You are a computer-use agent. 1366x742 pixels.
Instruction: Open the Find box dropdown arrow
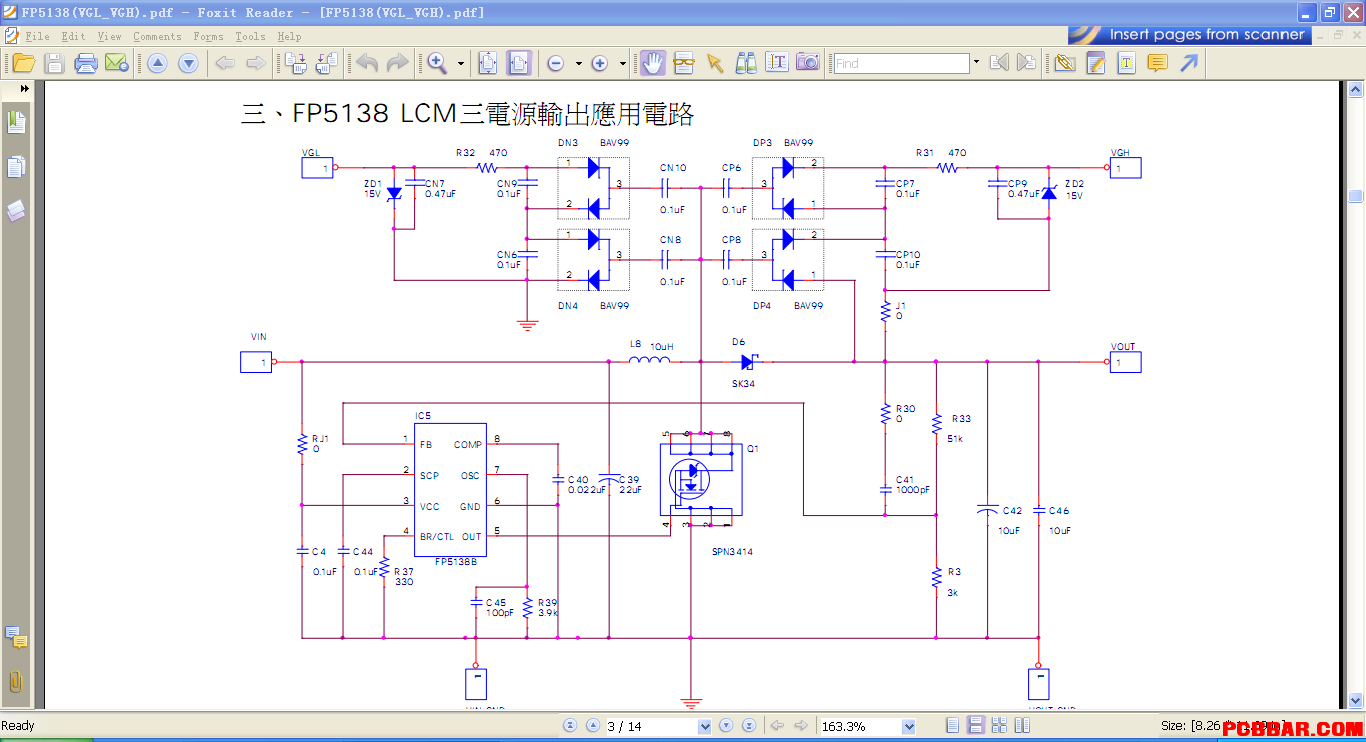976,63
